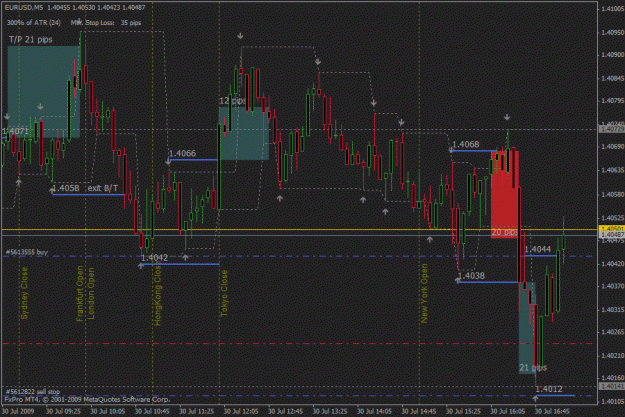Screen dimensions: 625x417
Task: Click the yellow 1.40501 price tag
Action: pos(611,229)
